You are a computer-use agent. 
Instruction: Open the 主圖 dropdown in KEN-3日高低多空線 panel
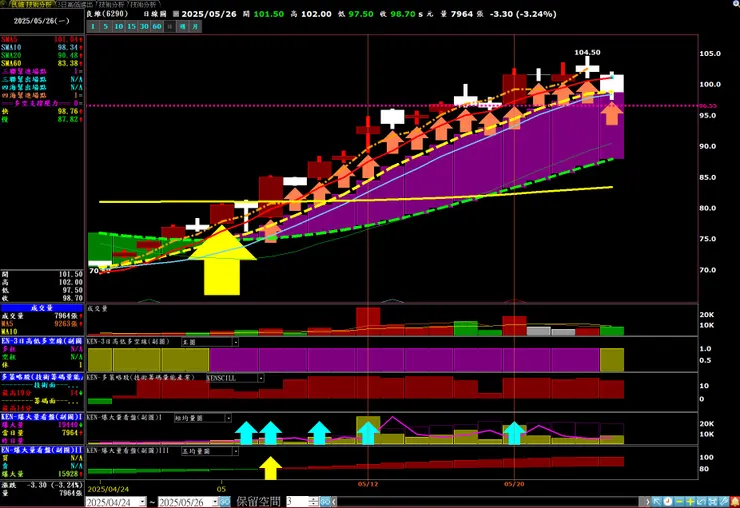pos(210,342)
